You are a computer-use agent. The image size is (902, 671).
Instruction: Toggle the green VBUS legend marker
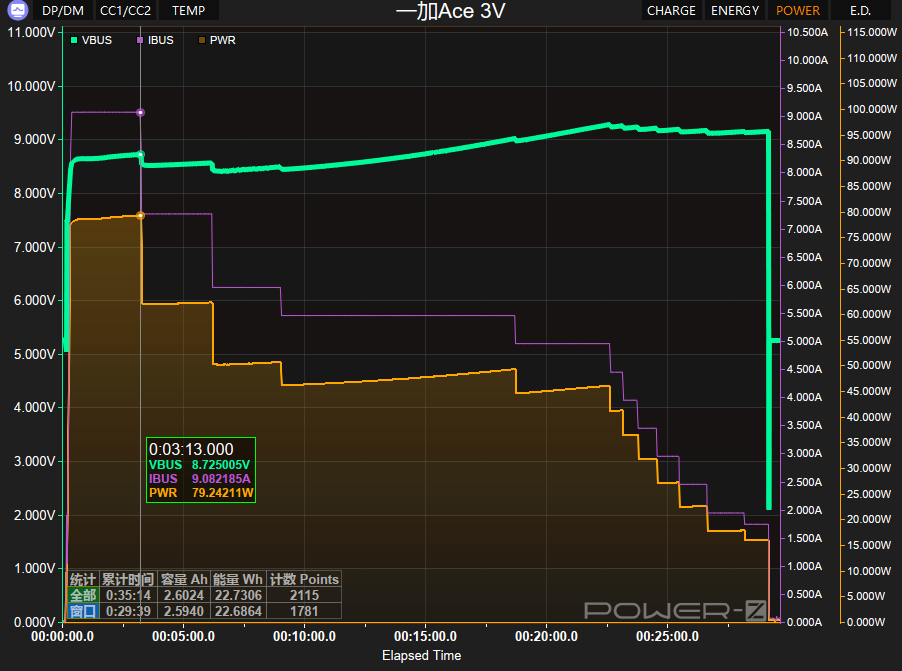[75, 40]
